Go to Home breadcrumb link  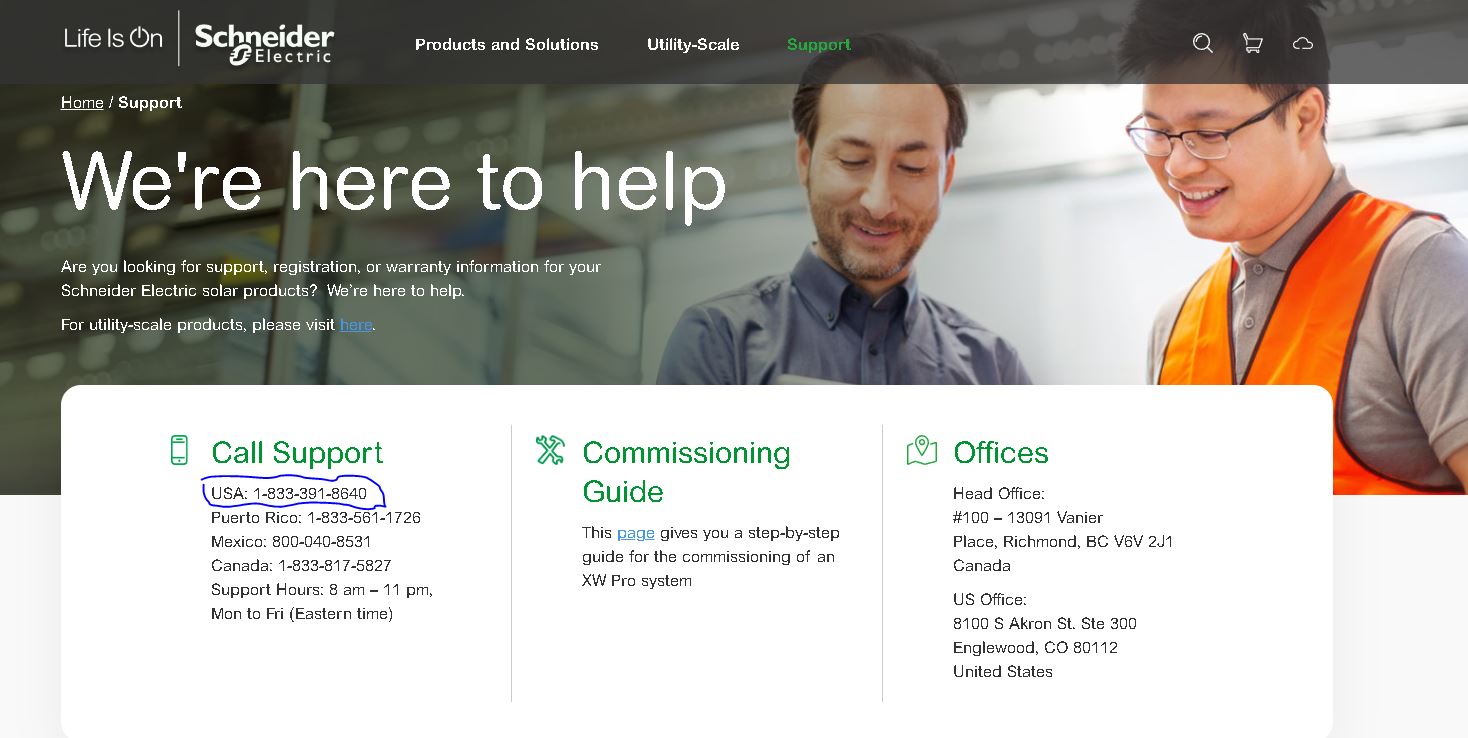(x=82, y=102)
